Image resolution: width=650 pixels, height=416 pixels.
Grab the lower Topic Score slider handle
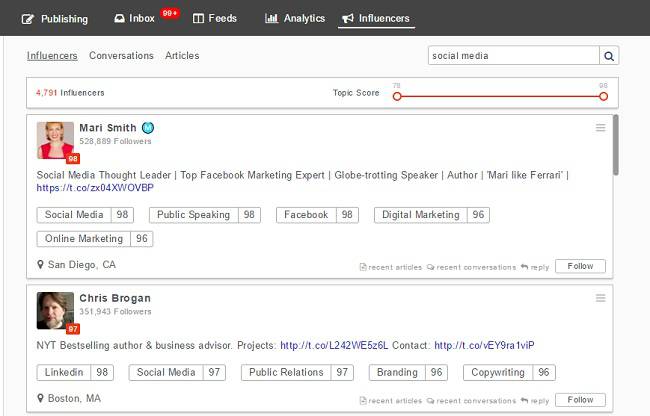pyautogui.click(x=397, y=97)
